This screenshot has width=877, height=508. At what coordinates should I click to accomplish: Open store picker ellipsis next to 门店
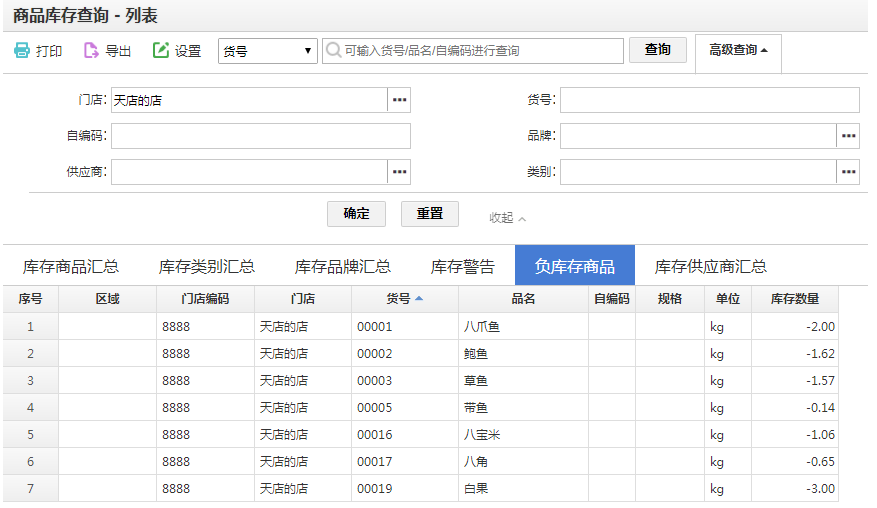400,100
